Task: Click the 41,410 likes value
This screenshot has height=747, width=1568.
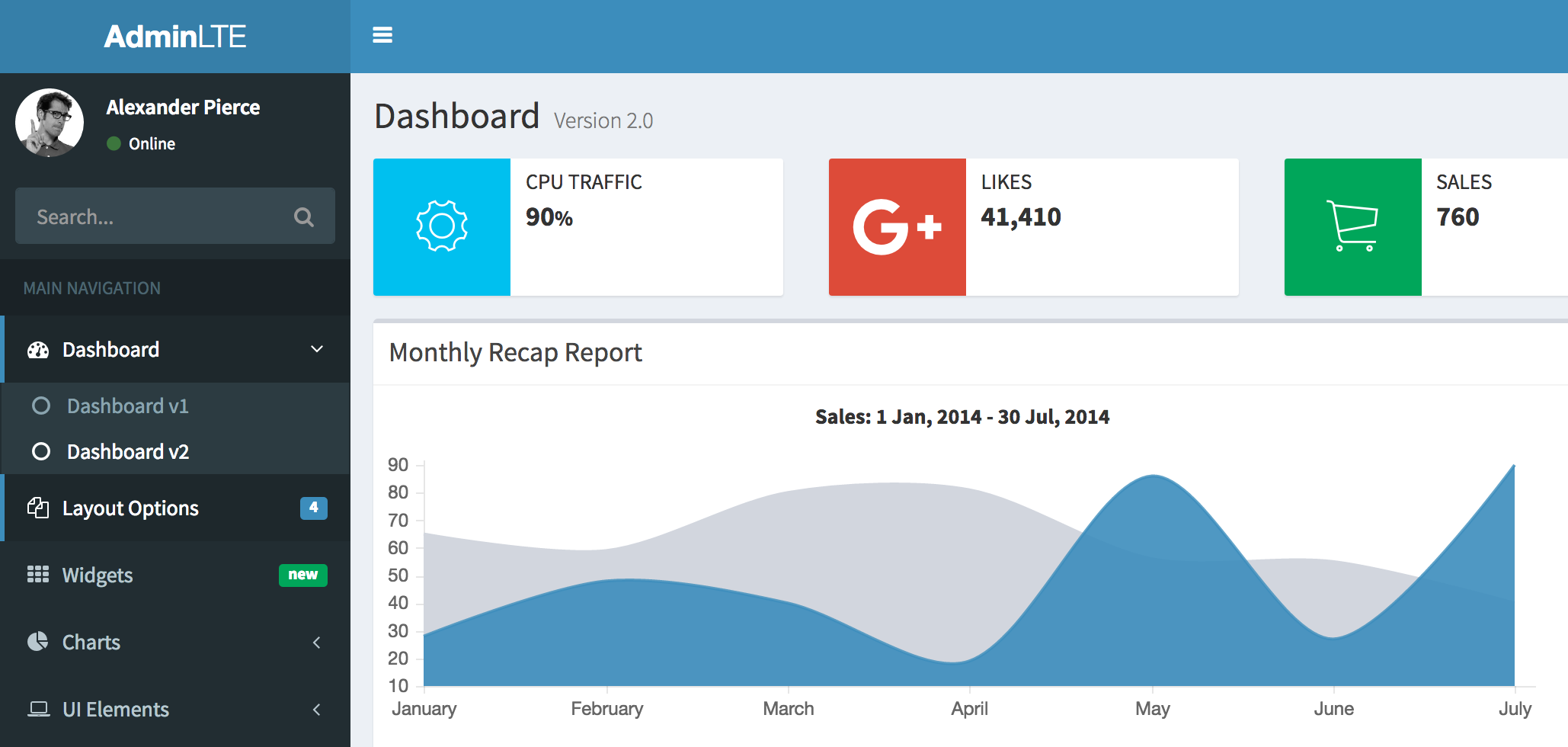Action: coord(1021,217)
